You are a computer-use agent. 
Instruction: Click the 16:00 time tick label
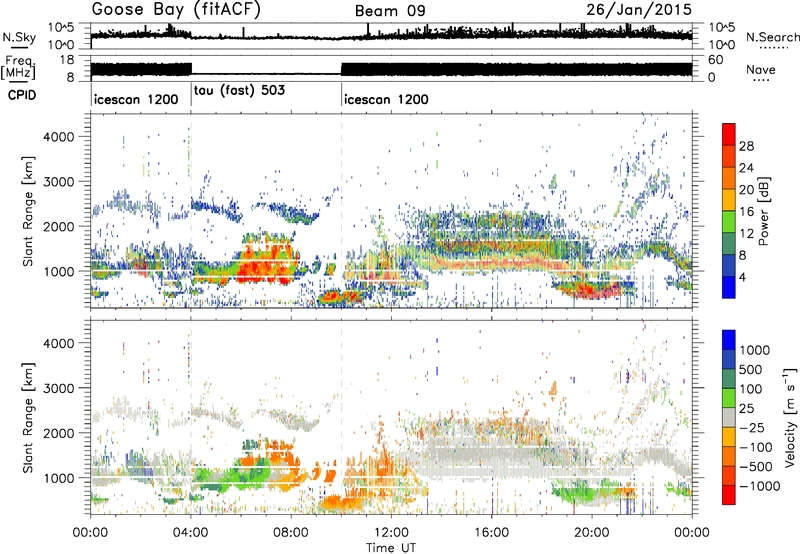(491, 533)
